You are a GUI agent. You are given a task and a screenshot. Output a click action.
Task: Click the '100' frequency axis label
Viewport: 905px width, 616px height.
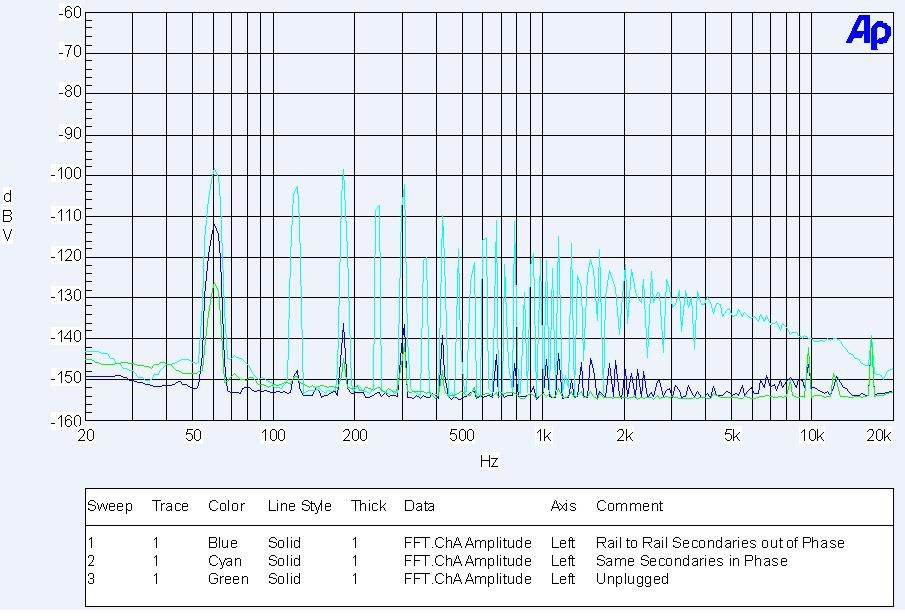pos(273,435)
